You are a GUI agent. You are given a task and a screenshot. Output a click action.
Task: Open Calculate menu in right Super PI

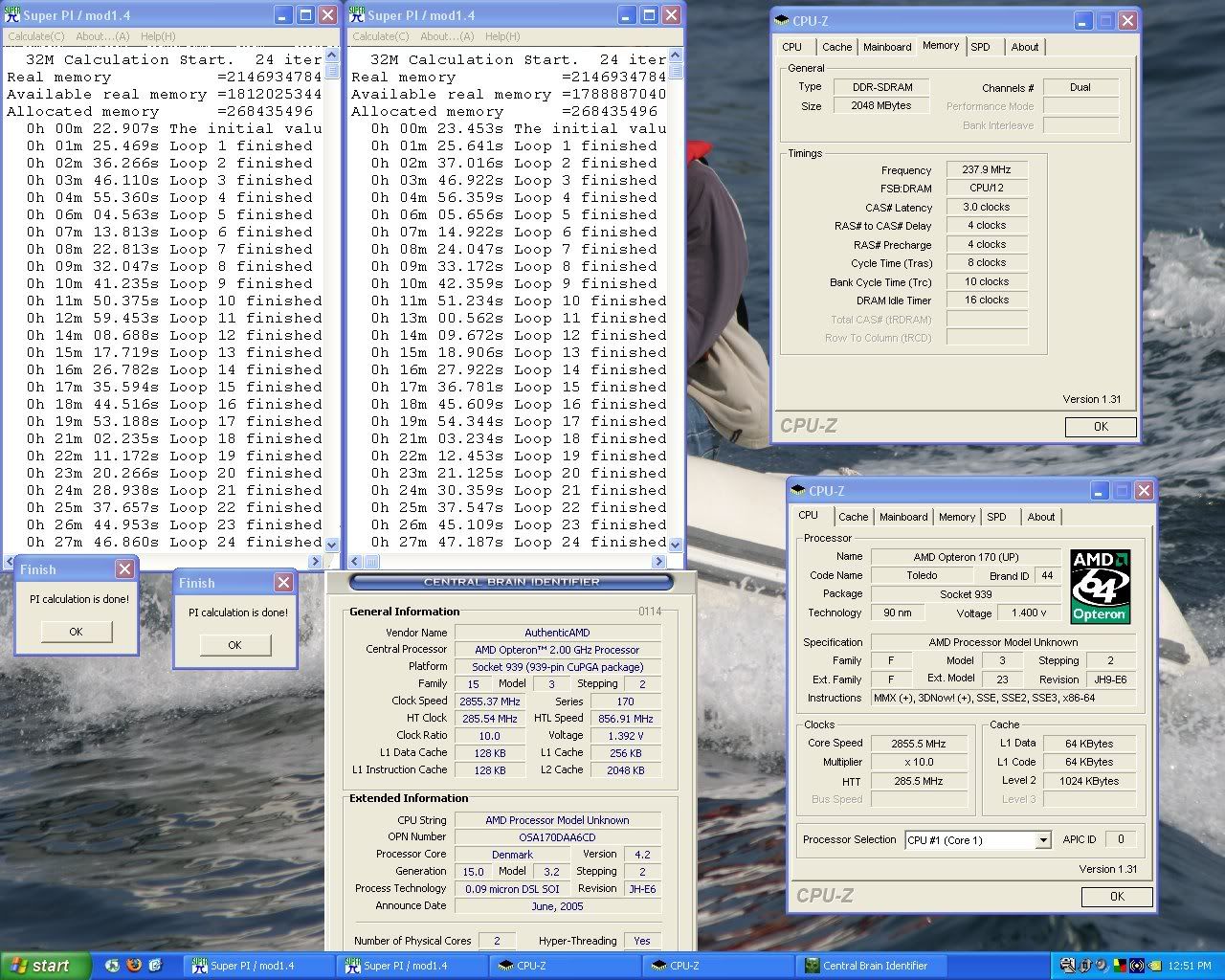click(381, 36)
